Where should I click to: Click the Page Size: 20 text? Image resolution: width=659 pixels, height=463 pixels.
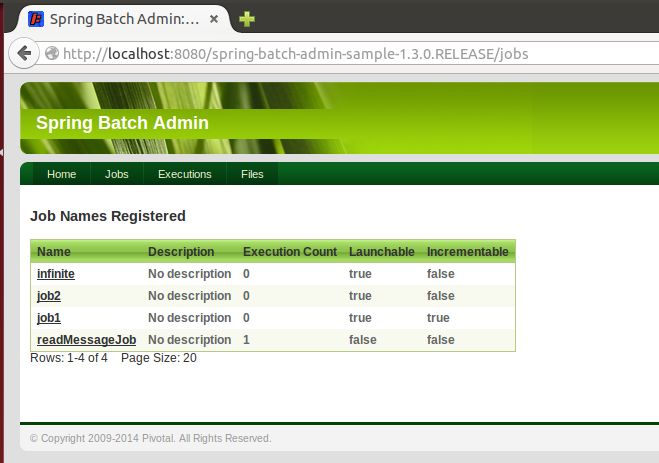click(159, 358)
